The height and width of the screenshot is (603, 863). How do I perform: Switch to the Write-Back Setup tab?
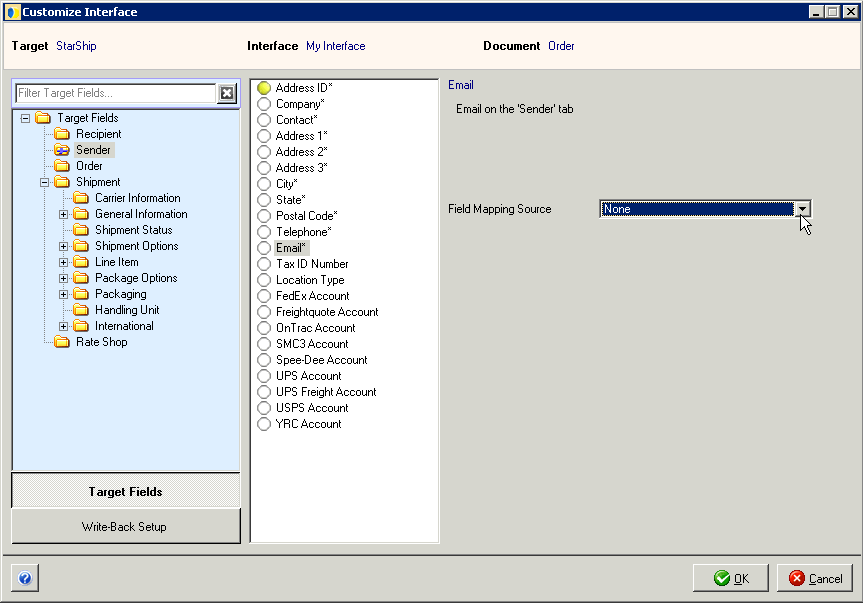(125, 526)
